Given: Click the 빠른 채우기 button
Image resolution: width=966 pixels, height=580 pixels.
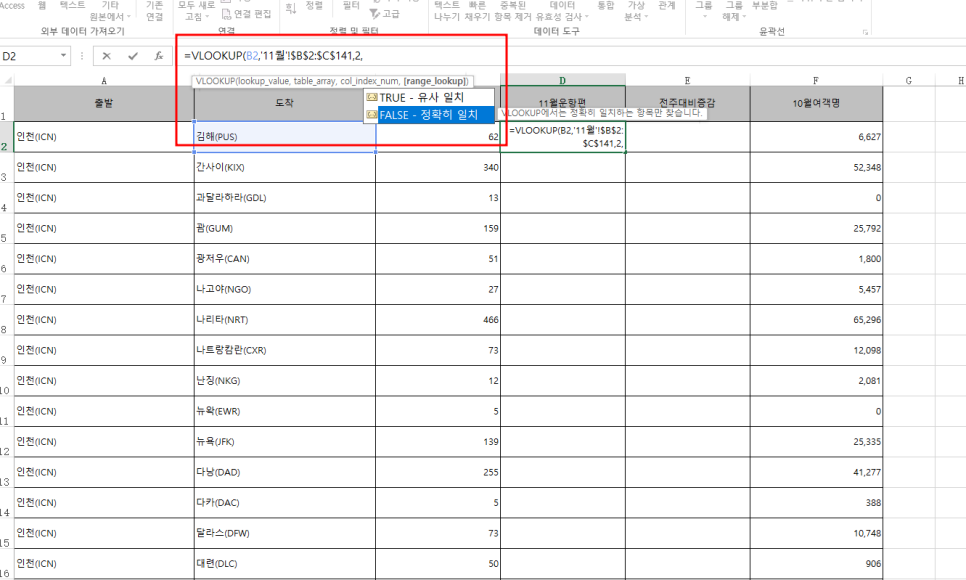Looking at the screenshot, I should point(477,10).
